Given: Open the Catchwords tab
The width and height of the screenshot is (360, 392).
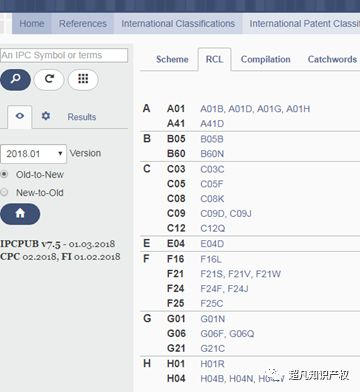Looking at the screenshot, I should (x=332, y=59).
